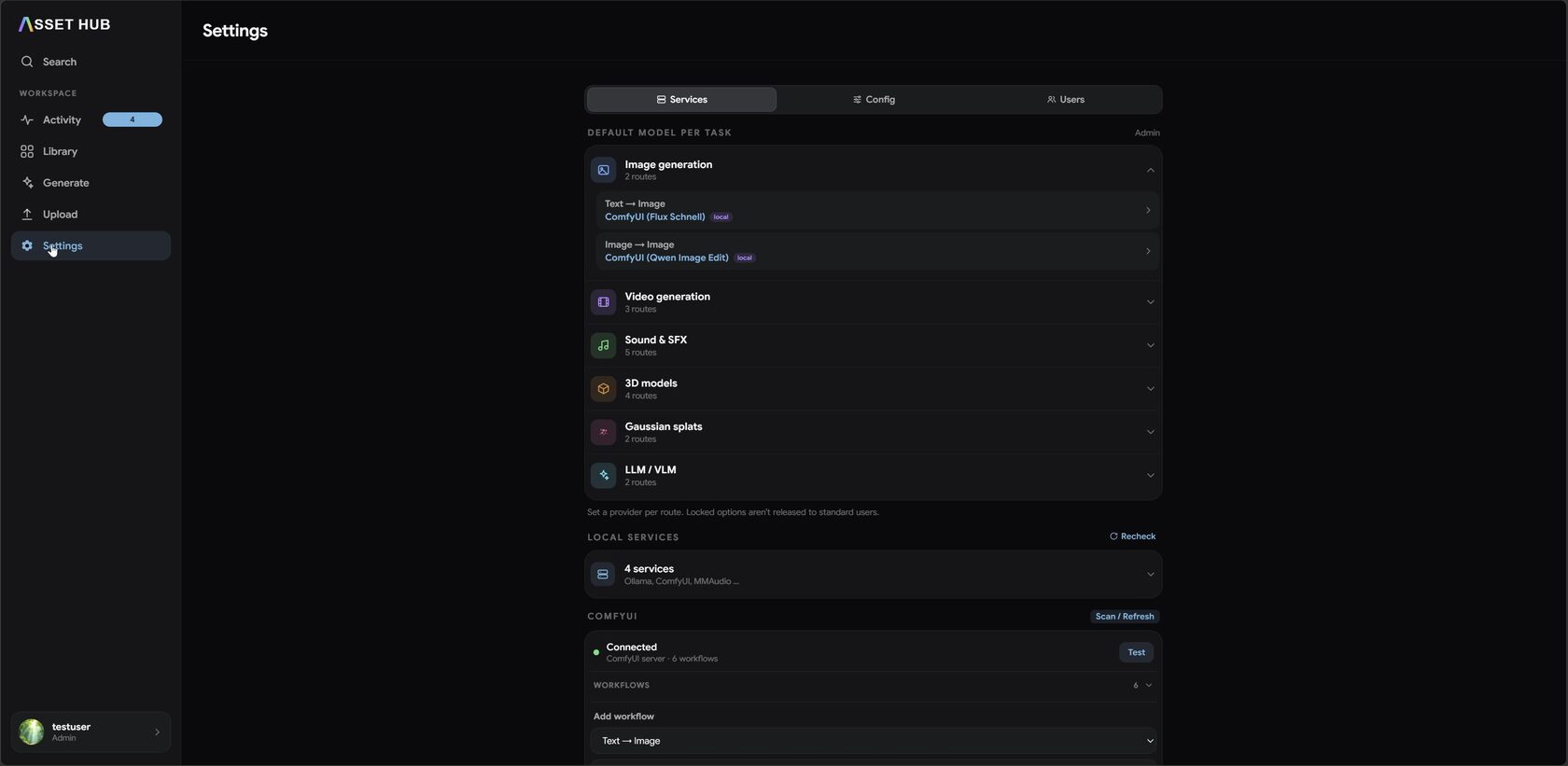Expand the LLM / VLM section

(x=1150, y=476)
